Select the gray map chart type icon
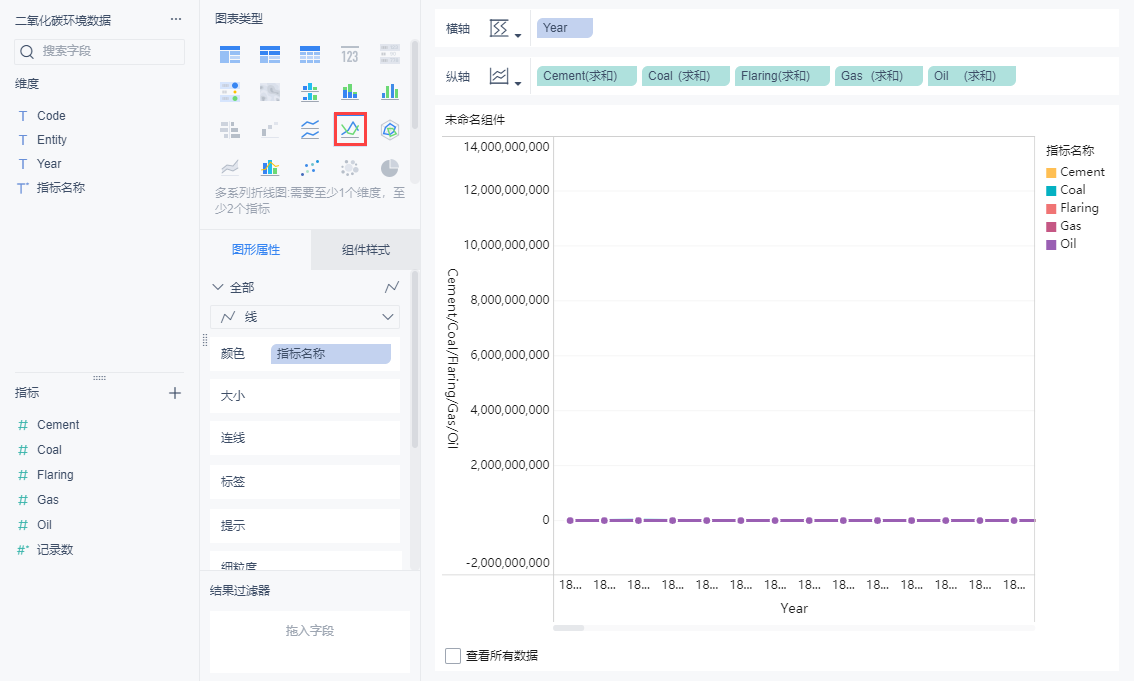The image size is (1134, 681). point(270,92)
